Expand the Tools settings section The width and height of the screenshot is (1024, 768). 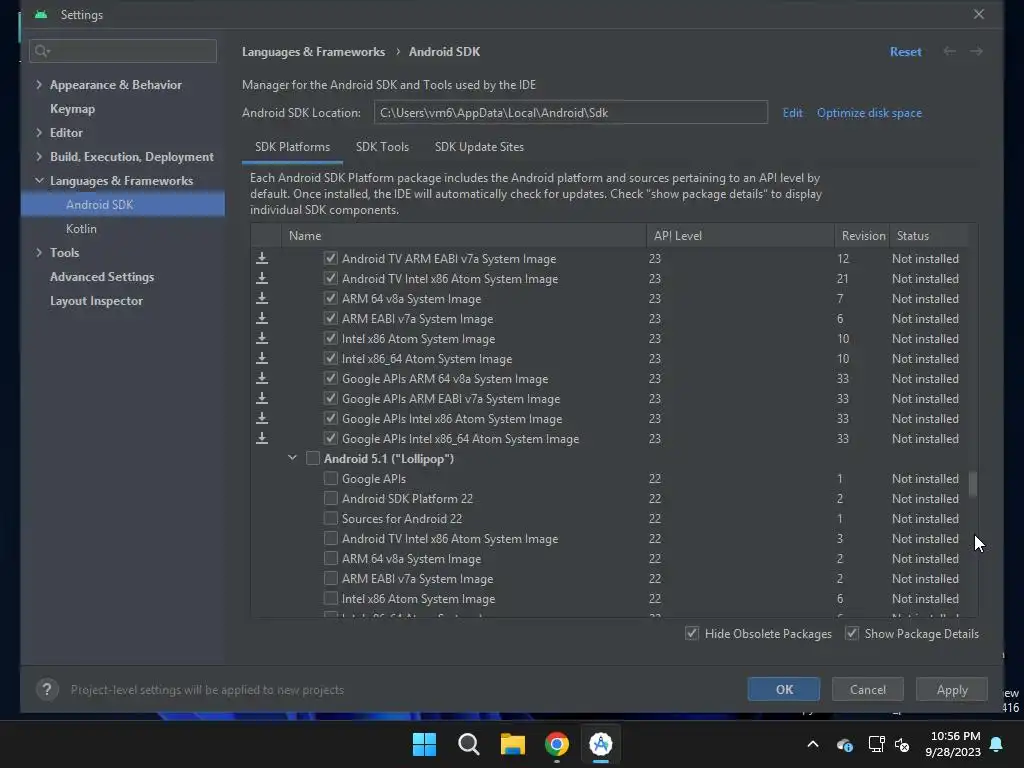(39, 253)
